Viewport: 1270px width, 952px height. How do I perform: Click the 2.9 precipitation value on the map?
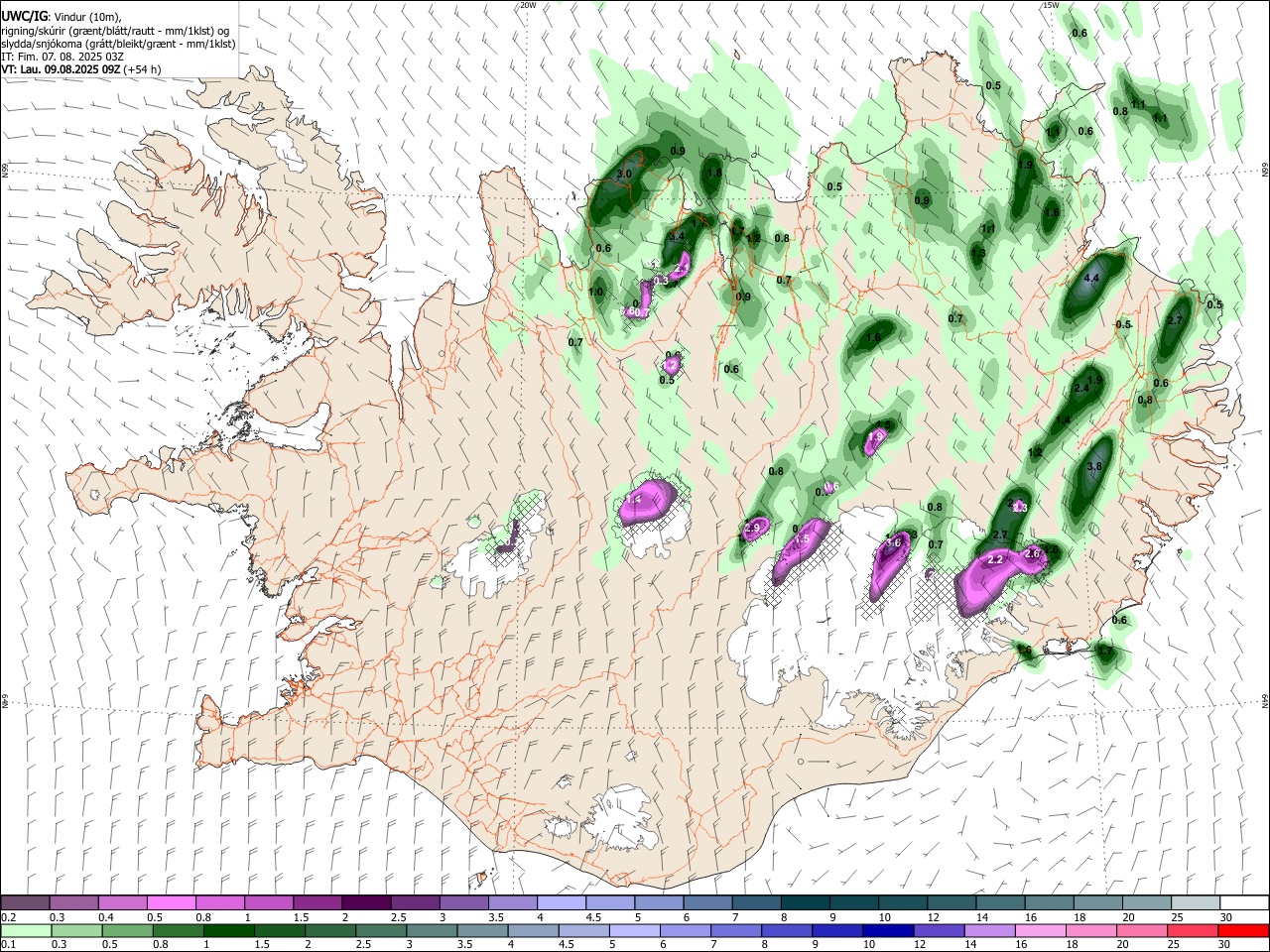[752, 528]
